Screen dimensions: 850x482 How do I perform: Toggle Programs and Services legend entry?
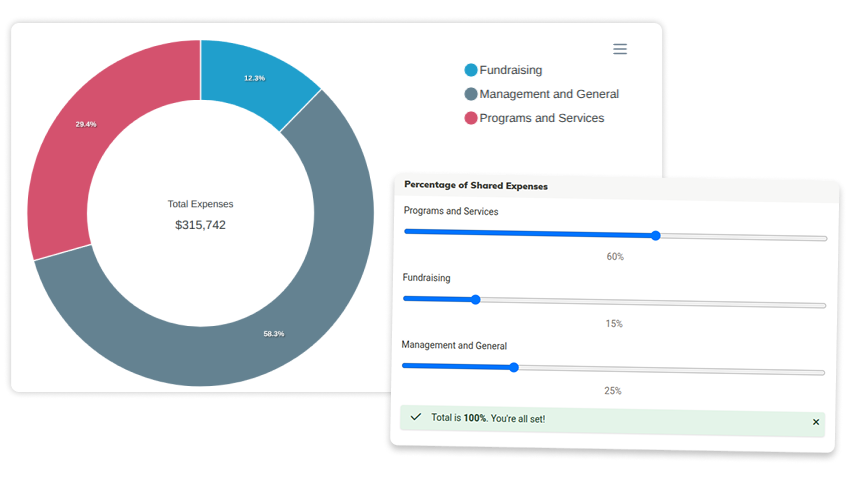click(x=535, y=118)
